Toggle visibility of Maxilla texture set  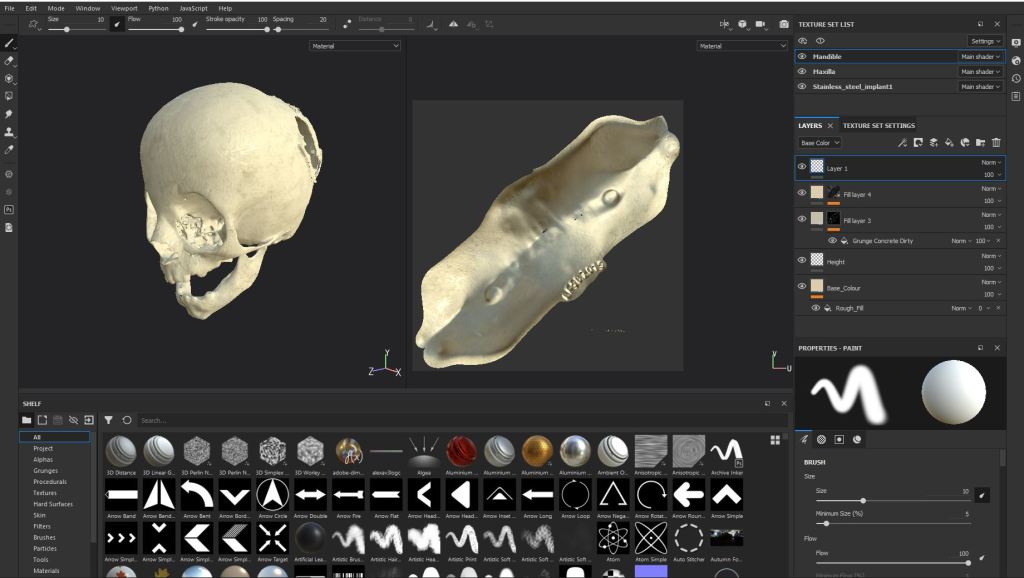coord(802,72)
